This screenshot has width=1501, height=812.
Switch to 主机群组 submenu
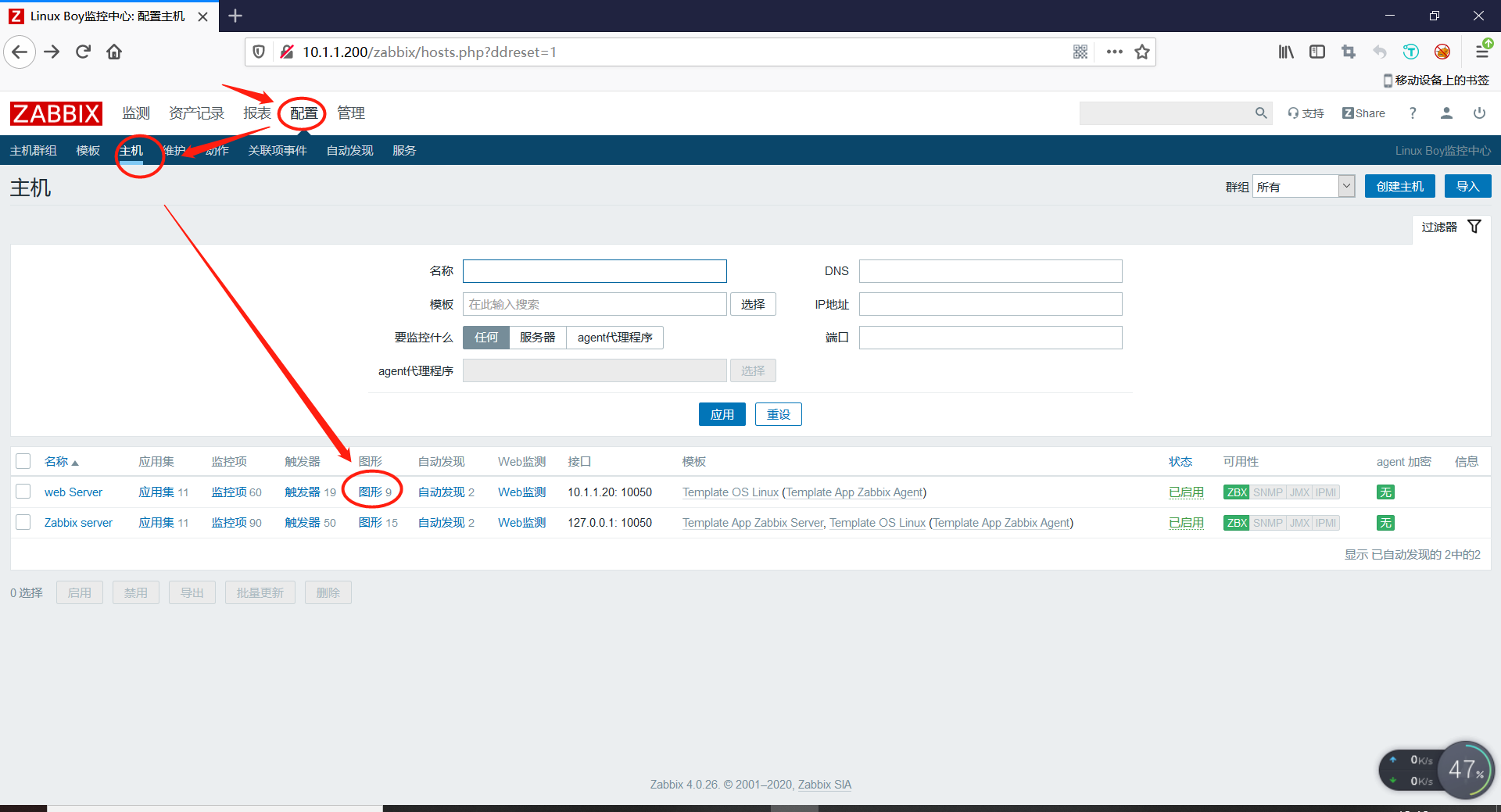coord(34,151)
